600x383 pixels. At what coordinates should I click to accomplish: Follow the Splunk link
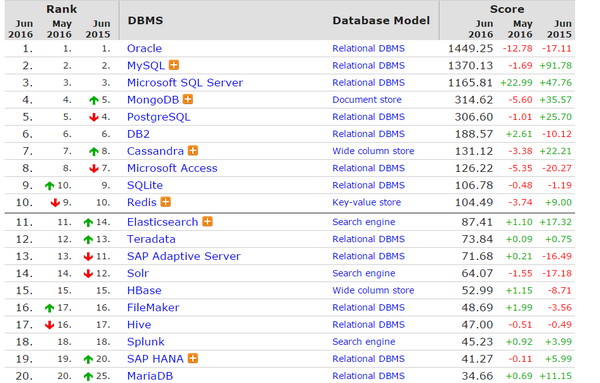coord(146,342)
